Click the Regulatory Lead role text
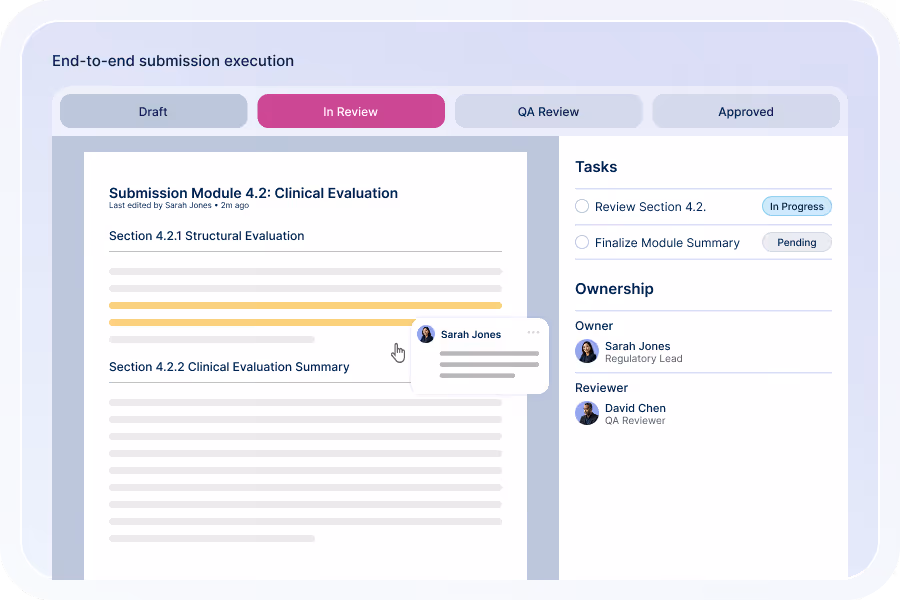 643,359
